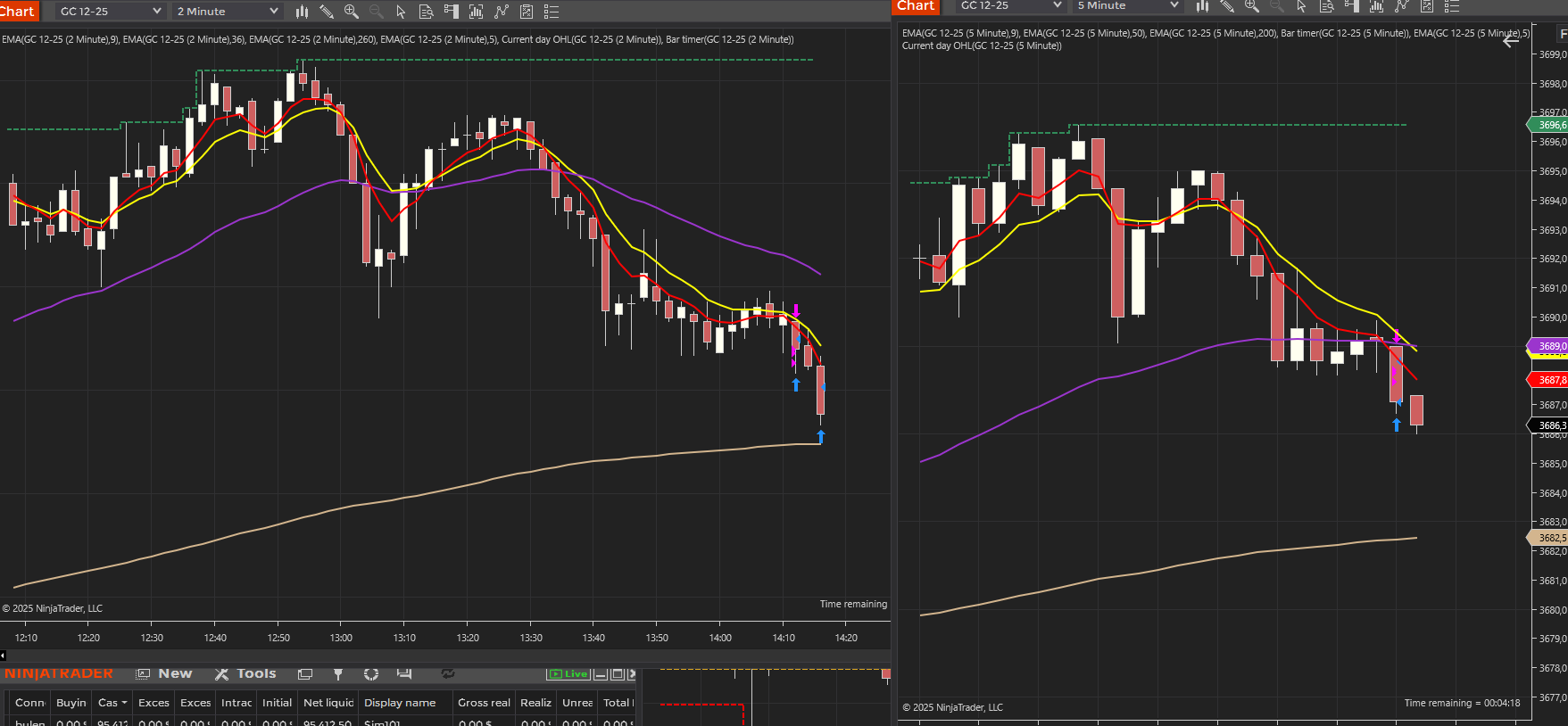Select the cursor pointer tool in right chart
The image size is (1568, 726).
click(1301, 6)
